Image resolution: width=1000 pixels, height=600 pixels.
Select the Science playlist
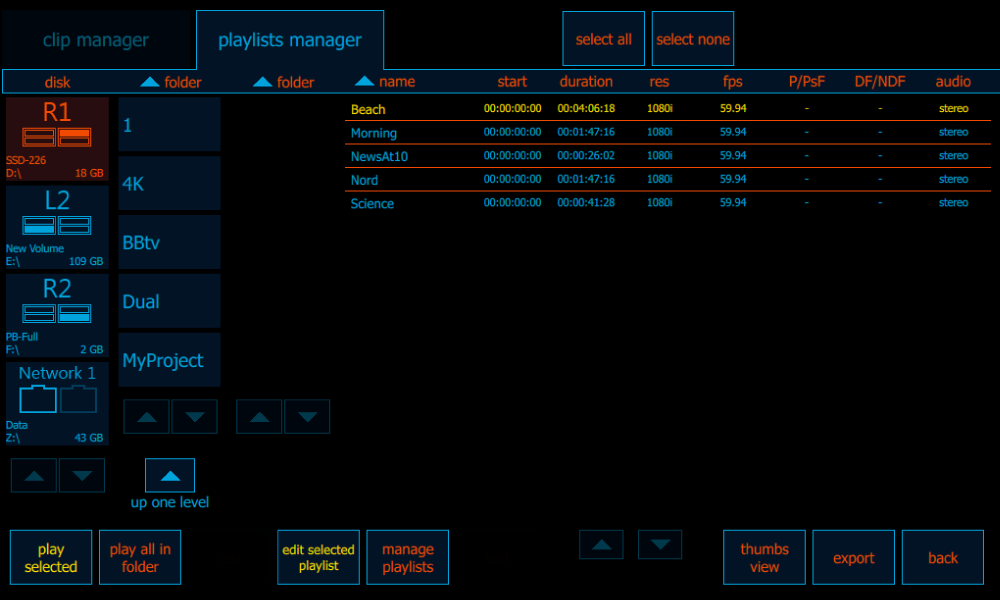[x=668, y=203]
